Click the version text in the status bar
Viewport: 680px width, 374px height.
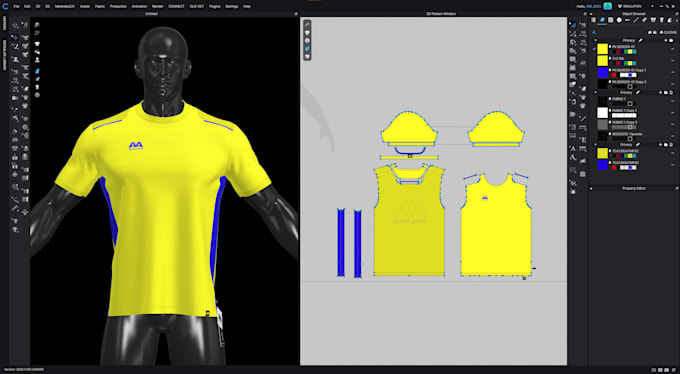[23, 370]
